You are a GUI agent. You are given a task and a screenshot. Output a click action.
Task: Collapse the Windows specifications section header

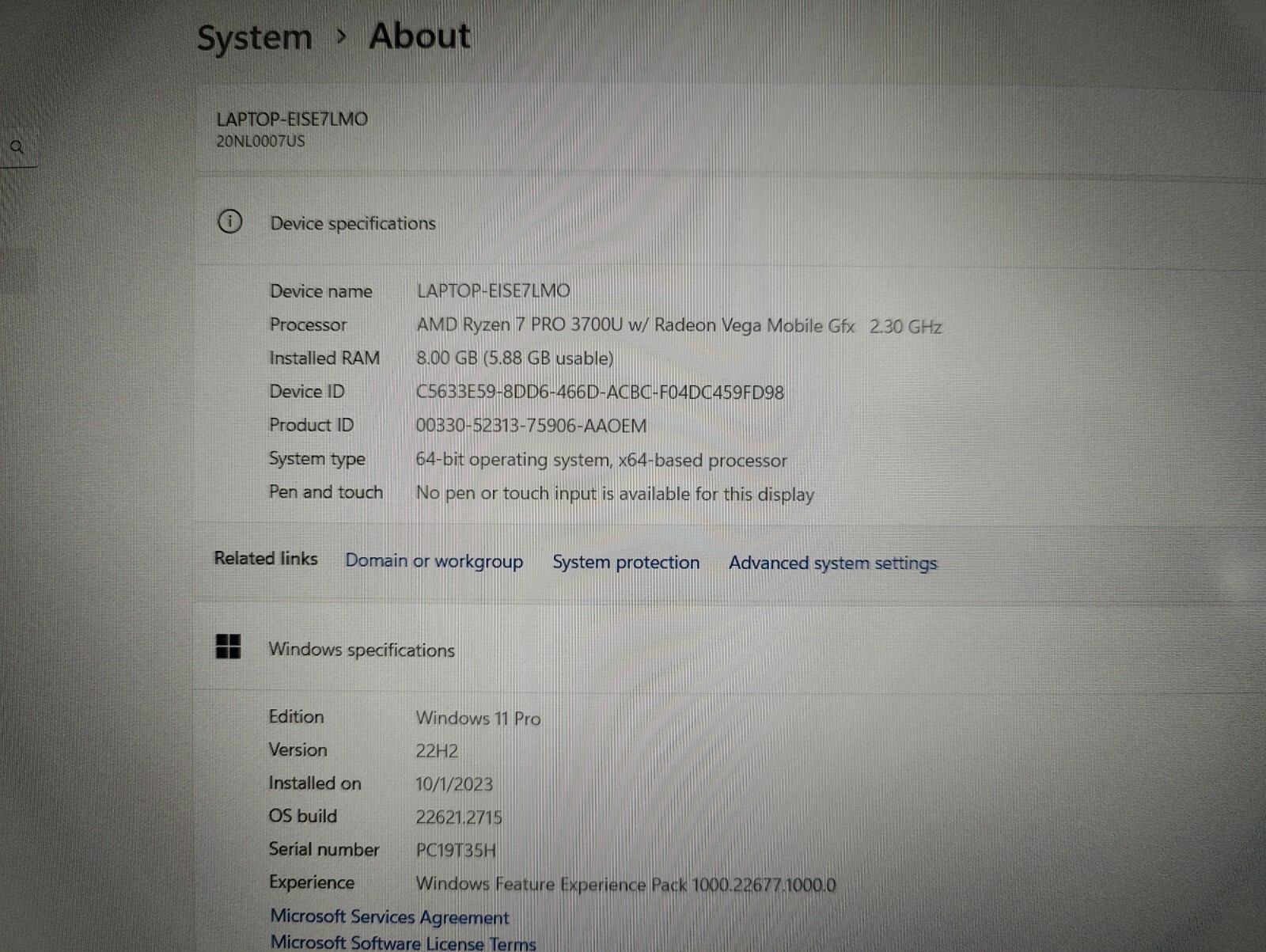point(728,649)
